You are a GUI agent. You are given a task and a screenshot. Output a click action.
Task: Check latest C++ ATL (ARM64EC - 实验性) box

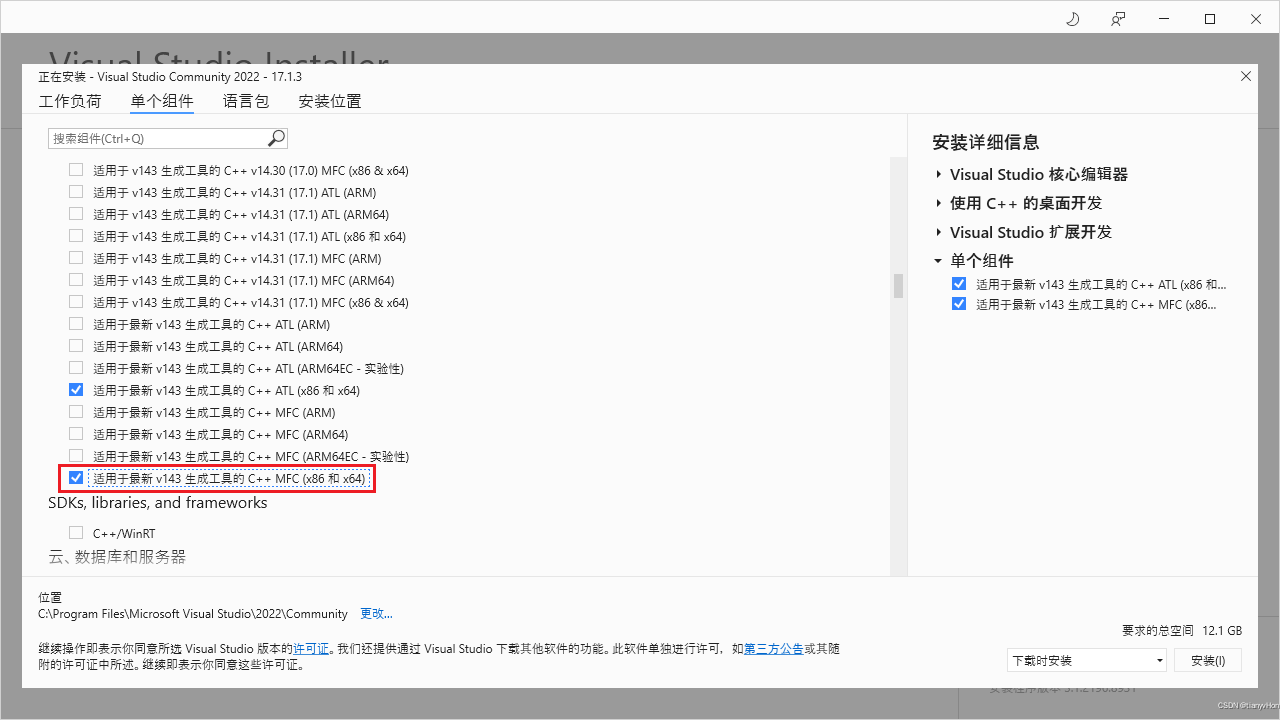pos(76,368)
